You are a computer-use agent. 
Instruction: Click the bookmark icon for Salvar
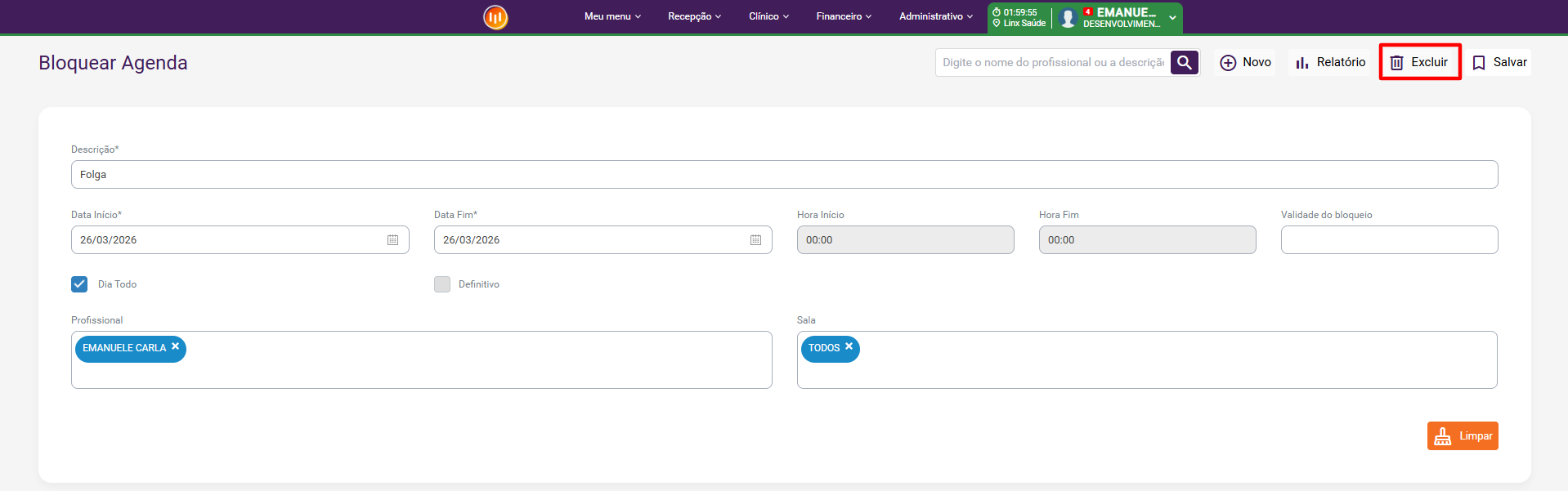click(x=1479, y=63)
